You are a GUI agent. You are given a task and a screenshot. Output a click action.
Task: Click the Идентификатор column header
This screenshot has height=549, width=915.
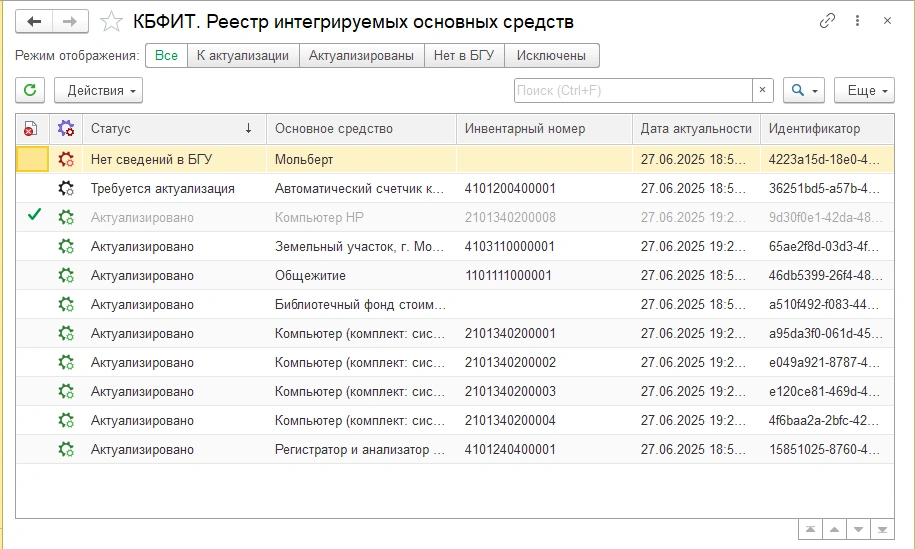tap(827, 128)
